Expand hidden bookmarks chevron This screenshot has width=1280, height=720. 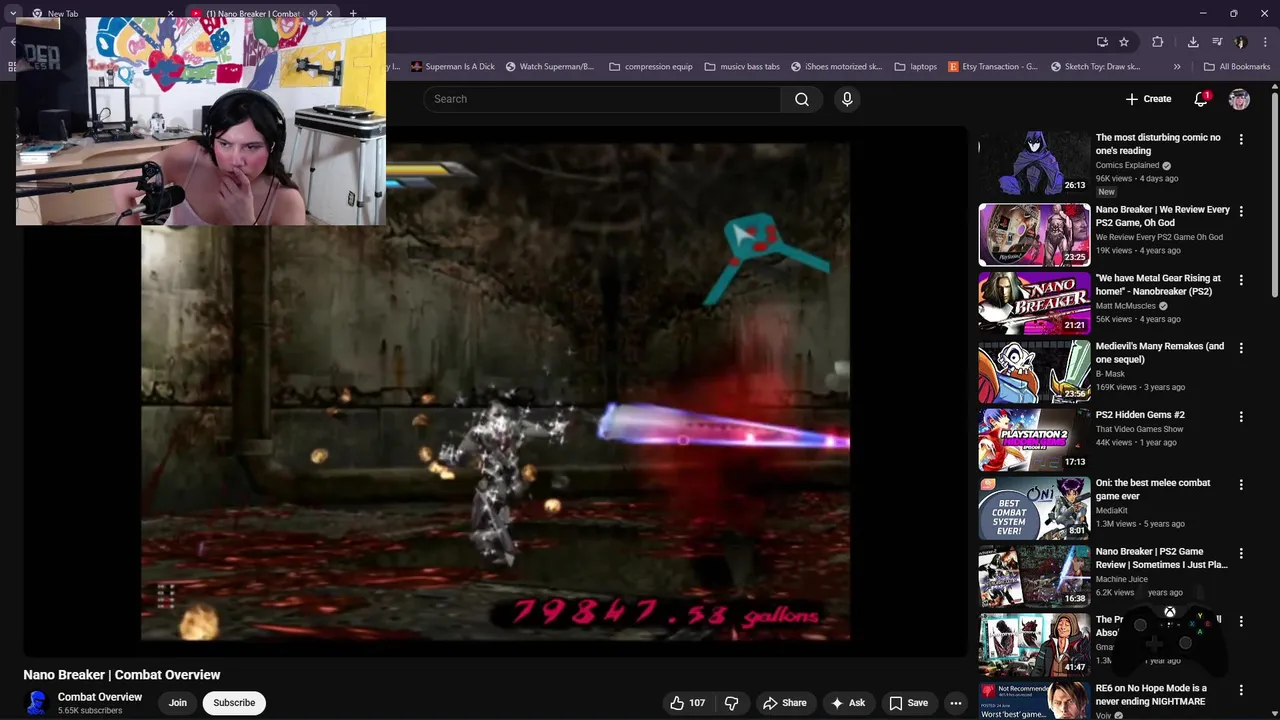1177,67
